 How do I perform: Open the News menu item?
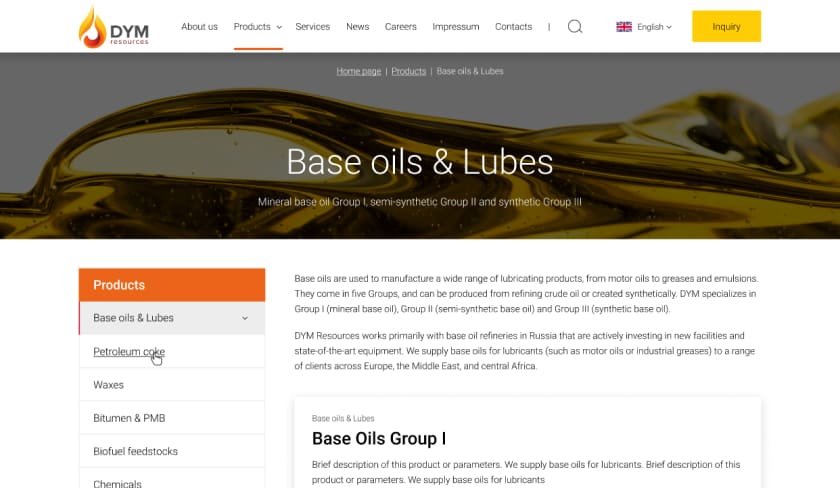[x=357, y=27]
